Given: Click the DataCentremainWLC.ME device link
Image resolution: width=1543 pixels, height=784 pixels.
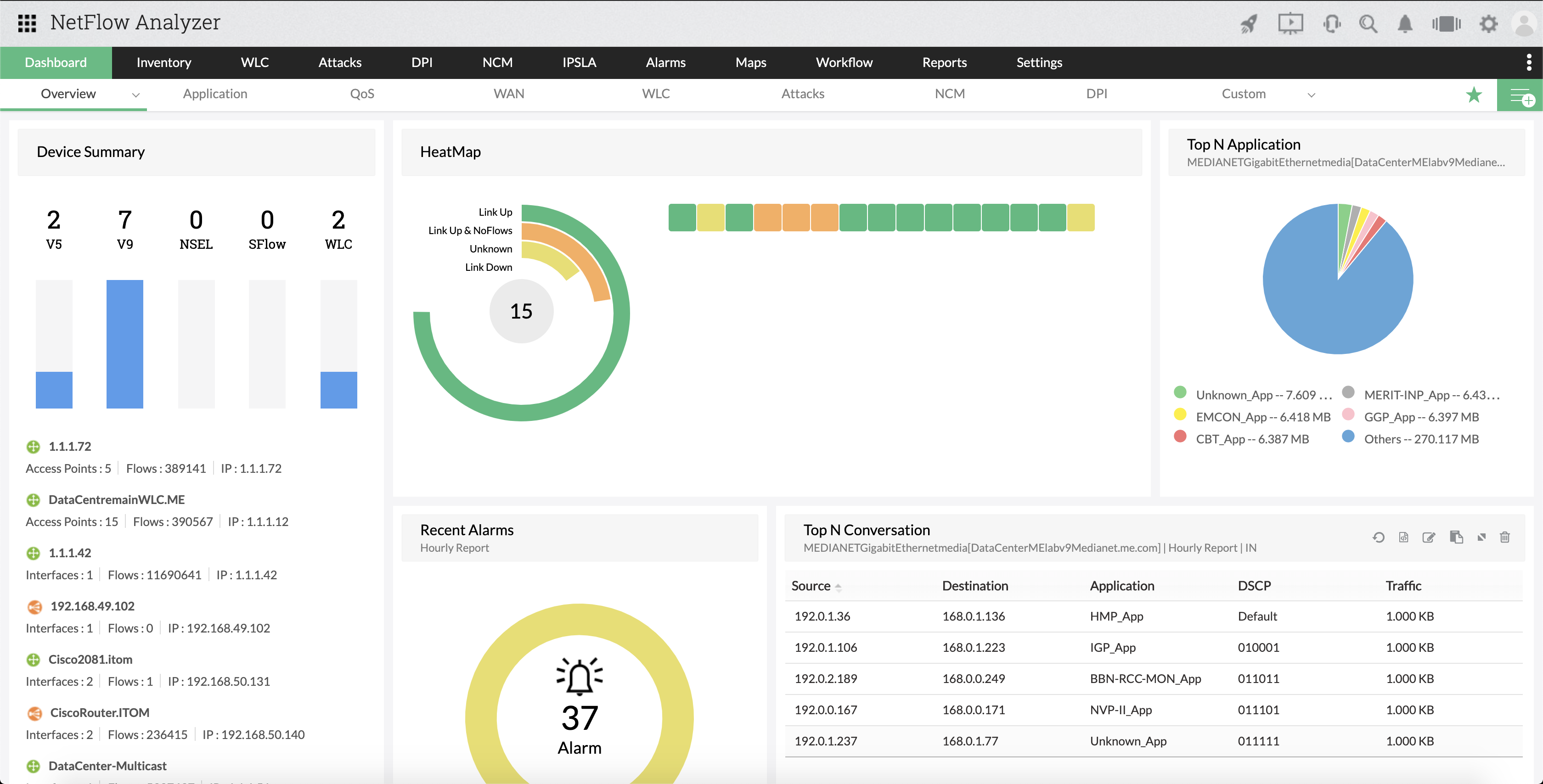Looking at the screenshot, I should [x=117, y=500].
